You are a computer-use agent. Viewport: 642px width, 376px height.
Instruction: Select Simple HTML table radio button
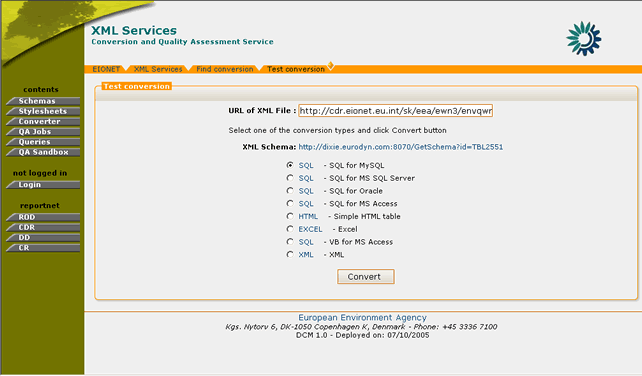click(x=290, y=216)
